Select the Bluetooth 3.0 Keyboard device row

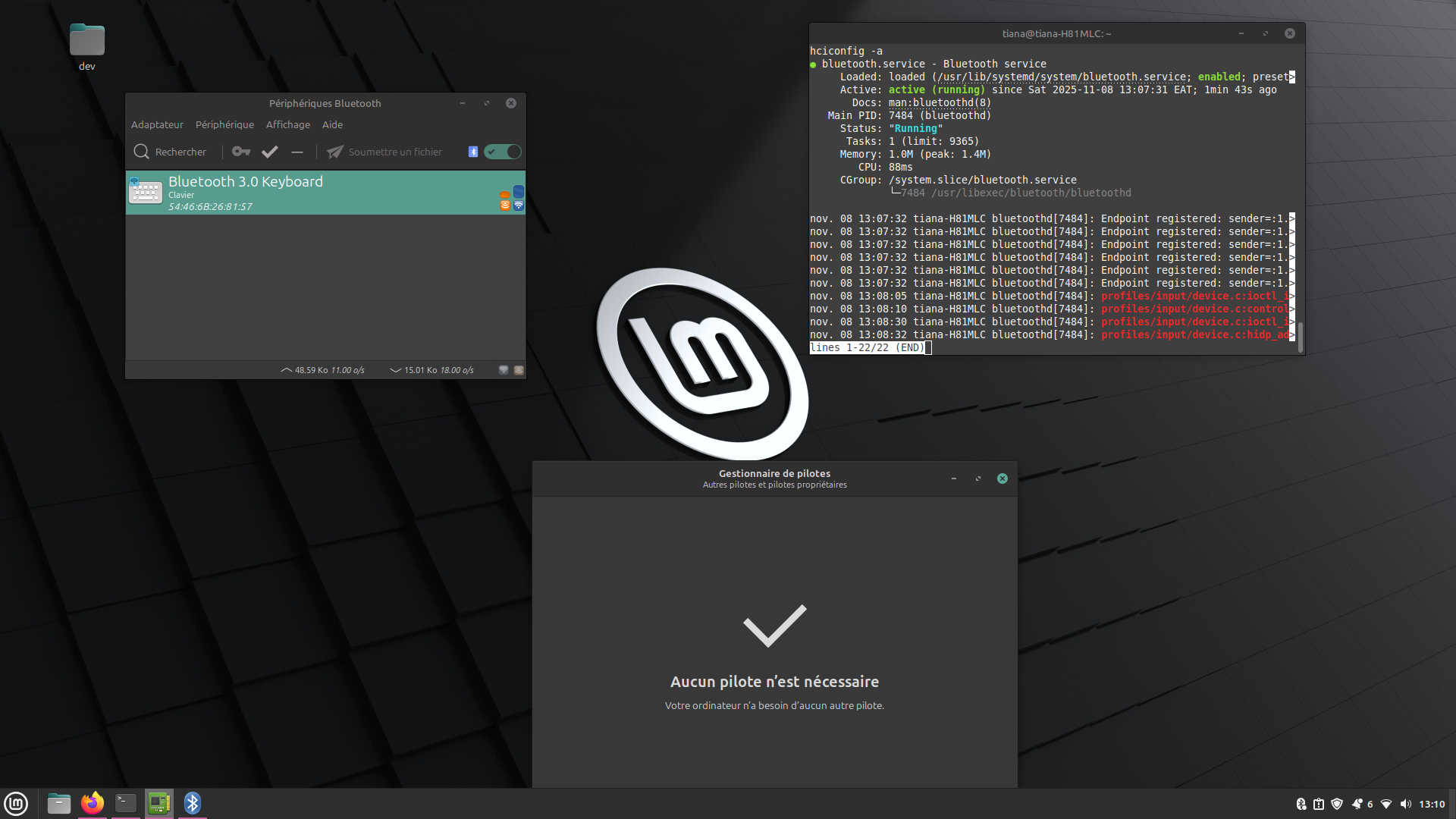click(x=325, y=193)
